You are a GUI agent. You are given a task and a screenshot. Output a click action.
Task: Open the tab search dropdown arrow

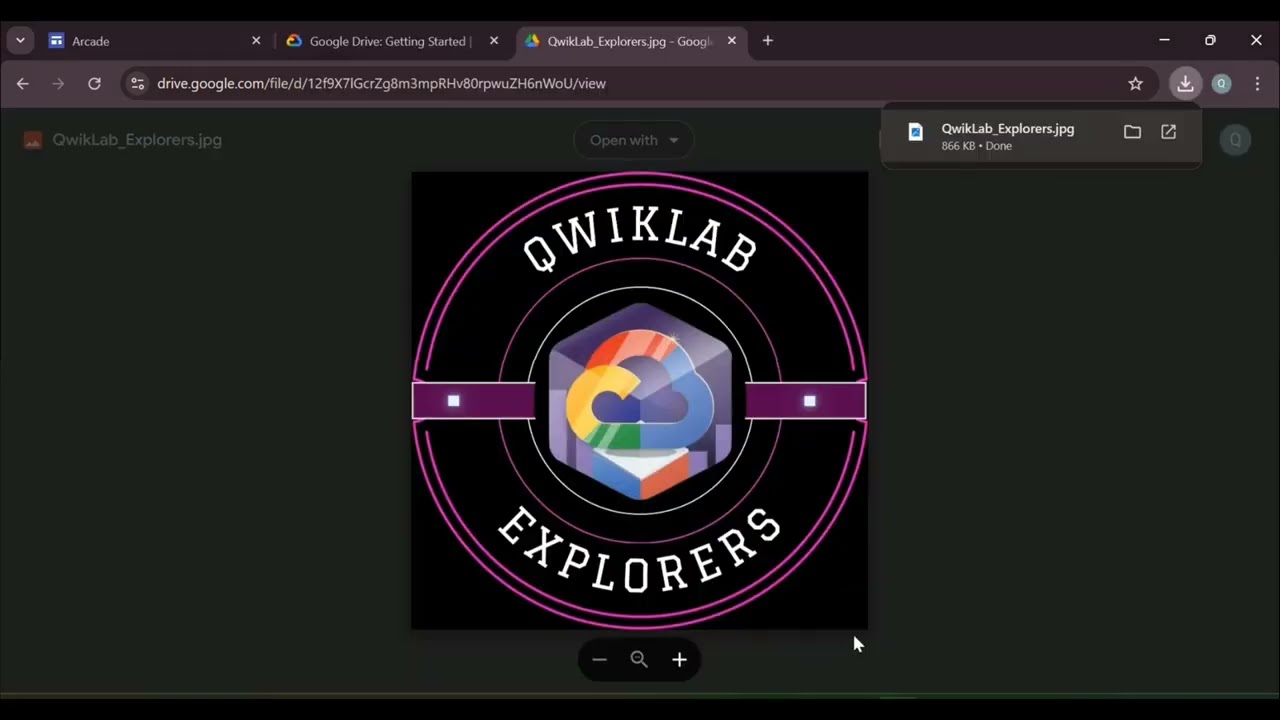(20, 41)
